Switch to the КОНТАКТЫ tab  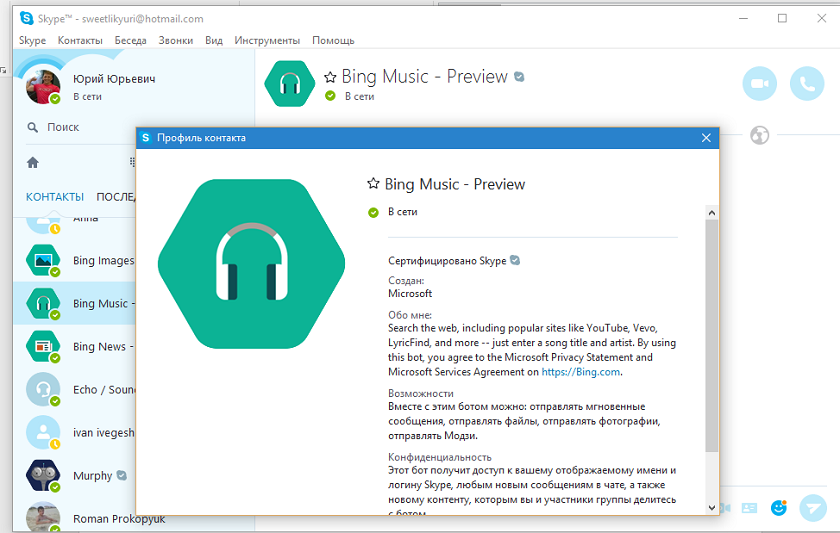(x=55, y=197)
